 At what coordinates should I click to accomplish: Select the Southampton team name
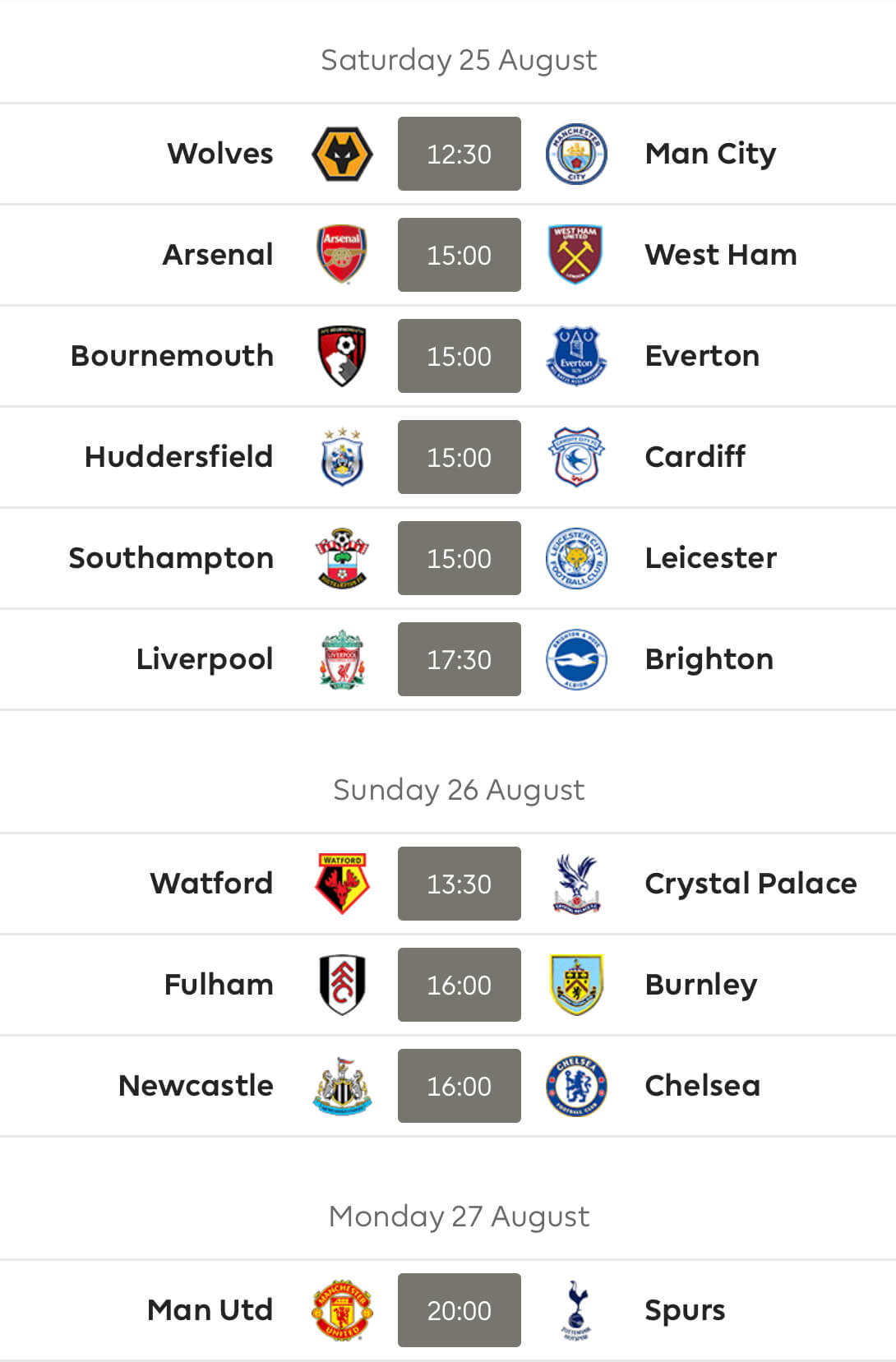(x=171, y=559)
